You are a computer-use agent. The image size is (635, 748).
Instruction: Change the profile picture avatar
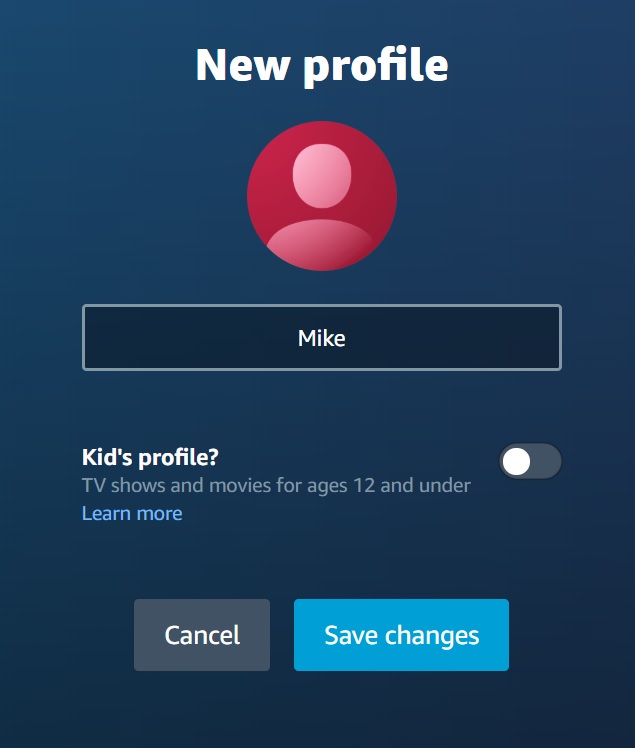tap(322, 196)
